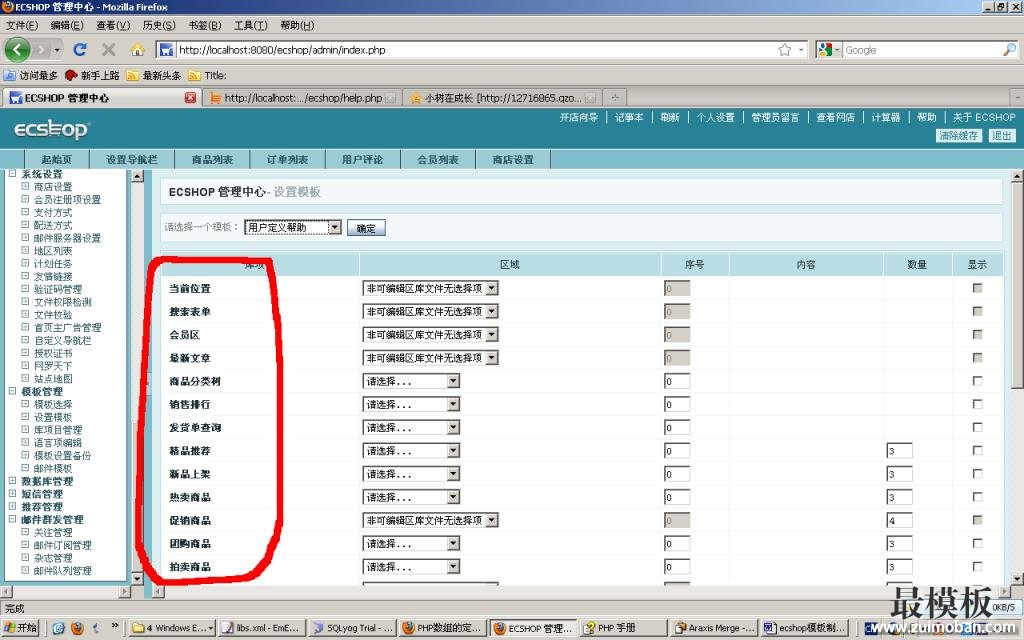The height and width of the screenshot is (640, 1024).
Task: Toggle the 显示 checkbox for 精品推荐
Action: point(977,451)
